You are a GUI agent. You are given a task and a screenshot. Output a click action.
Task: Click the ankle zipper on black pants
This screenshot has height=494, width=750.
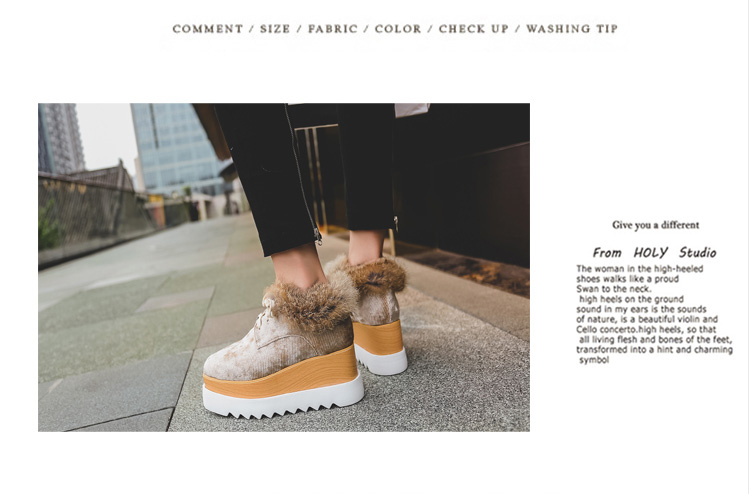[x=317, y=235]
